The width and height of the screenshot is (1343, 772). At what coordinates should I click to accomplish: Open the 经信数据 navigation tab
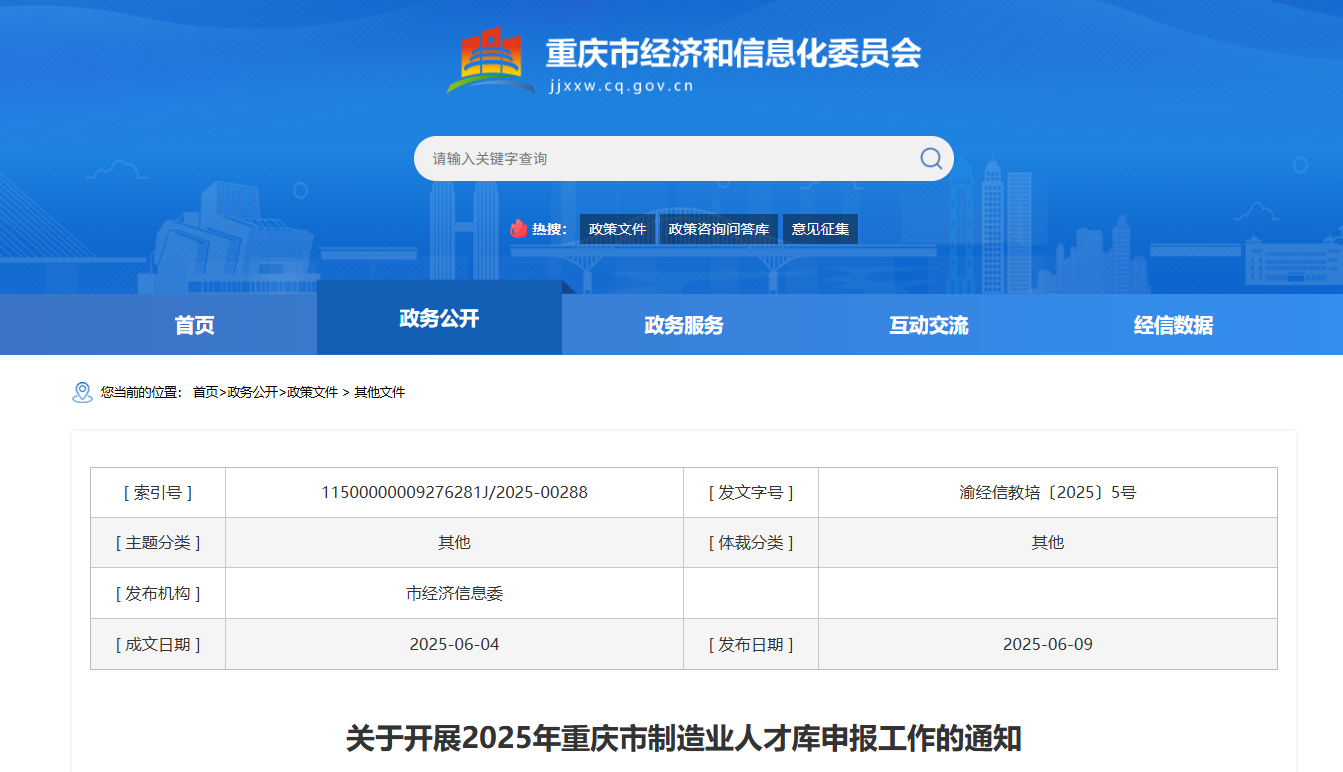pos(1173,325)
